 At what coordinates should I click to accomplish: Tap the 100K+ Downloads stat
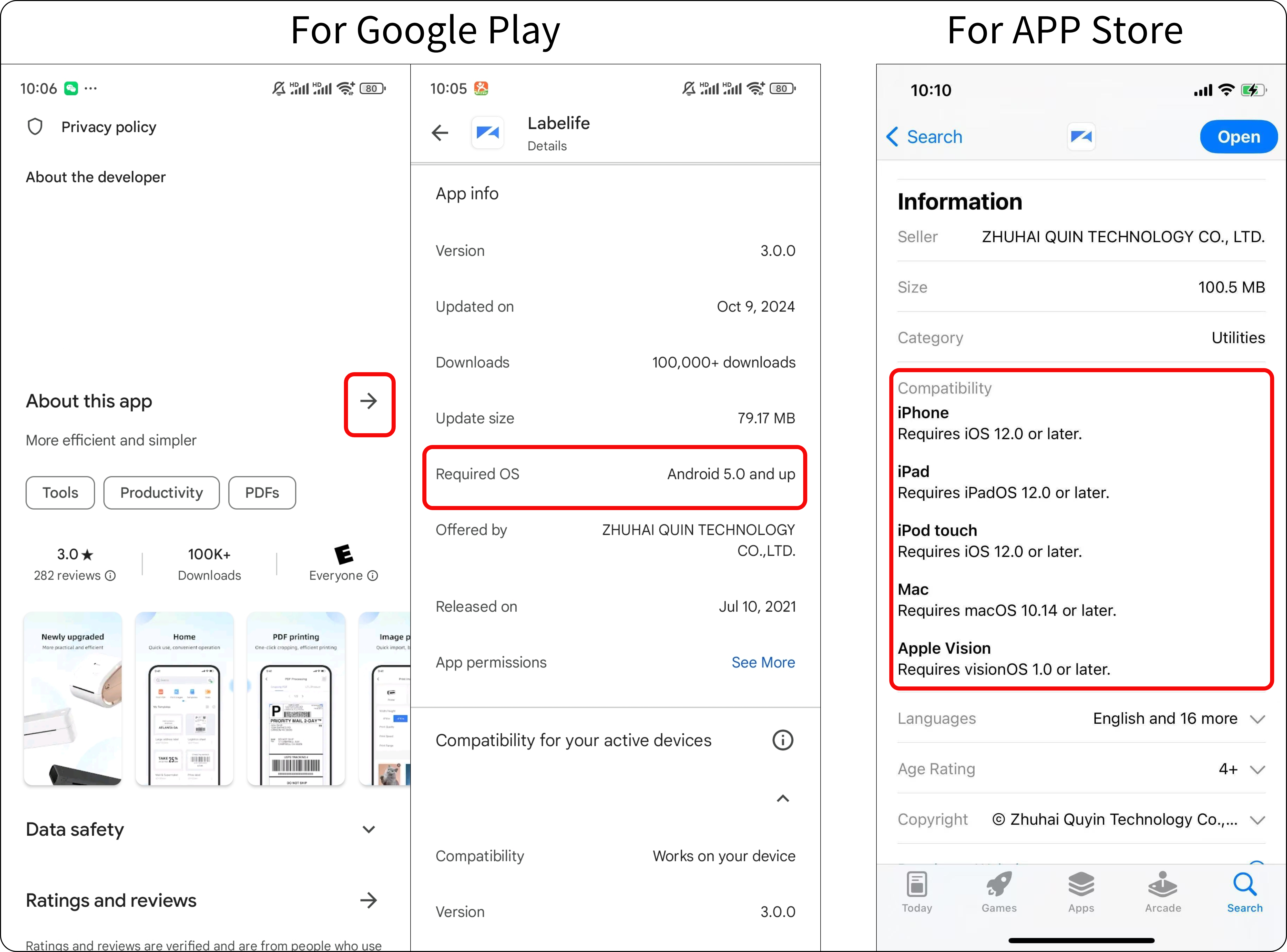[x=209, y=564]
